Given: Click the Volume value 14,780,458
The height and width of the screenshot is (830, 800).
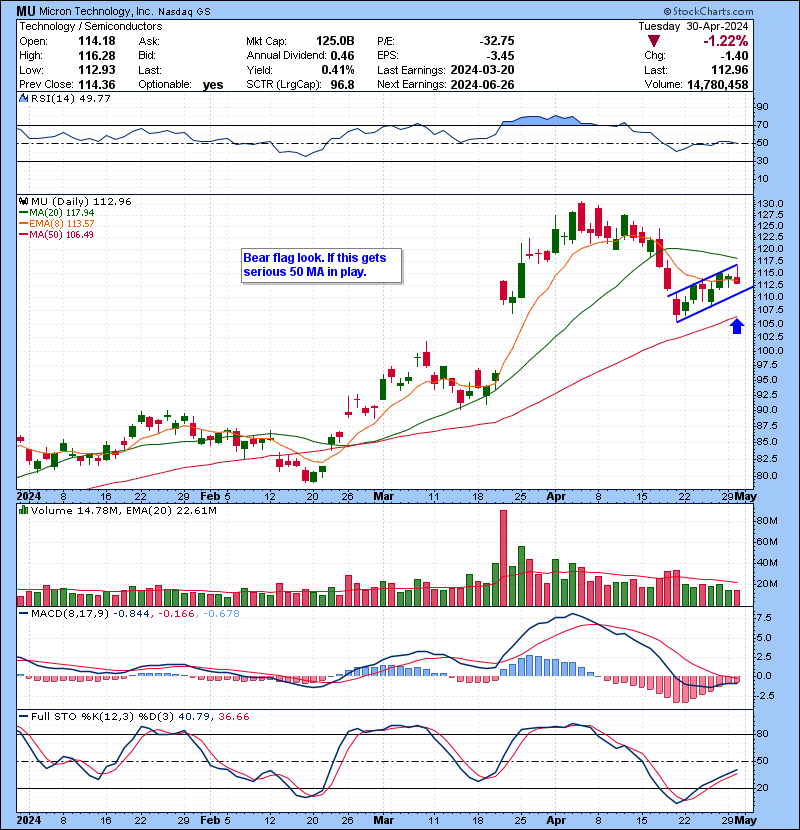Looking at the screenshot, I should 718,85.
